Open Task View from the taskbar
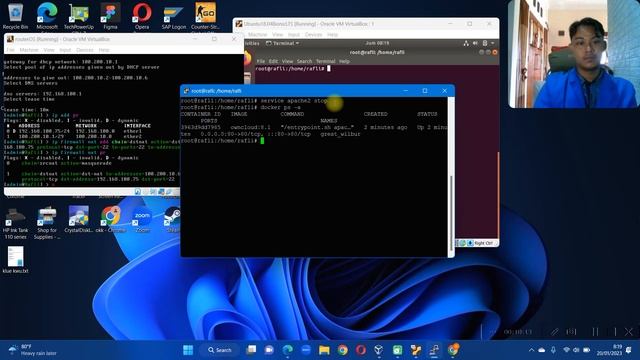 coord(251,350)
